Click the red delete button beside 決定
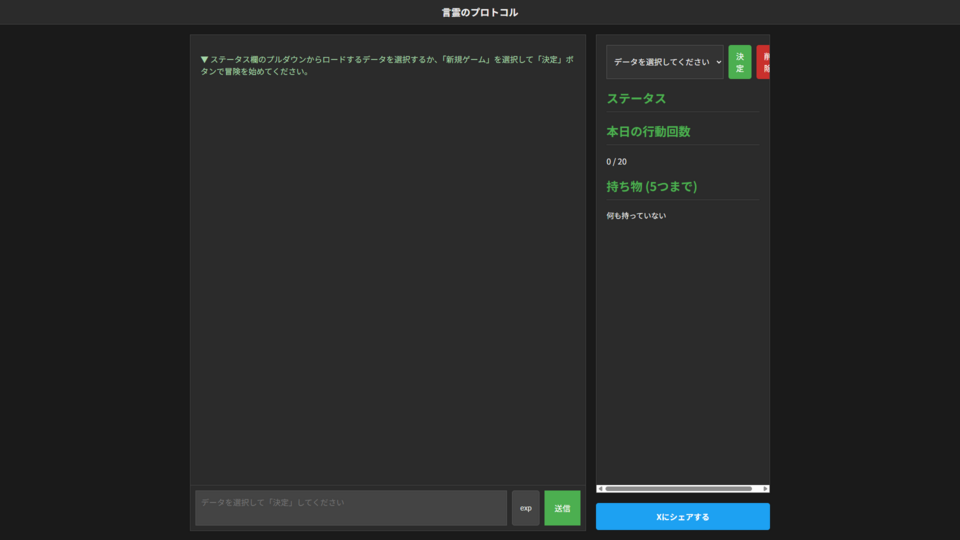The height and width of the screenshot is (540, 960). [x=763, y=62]
